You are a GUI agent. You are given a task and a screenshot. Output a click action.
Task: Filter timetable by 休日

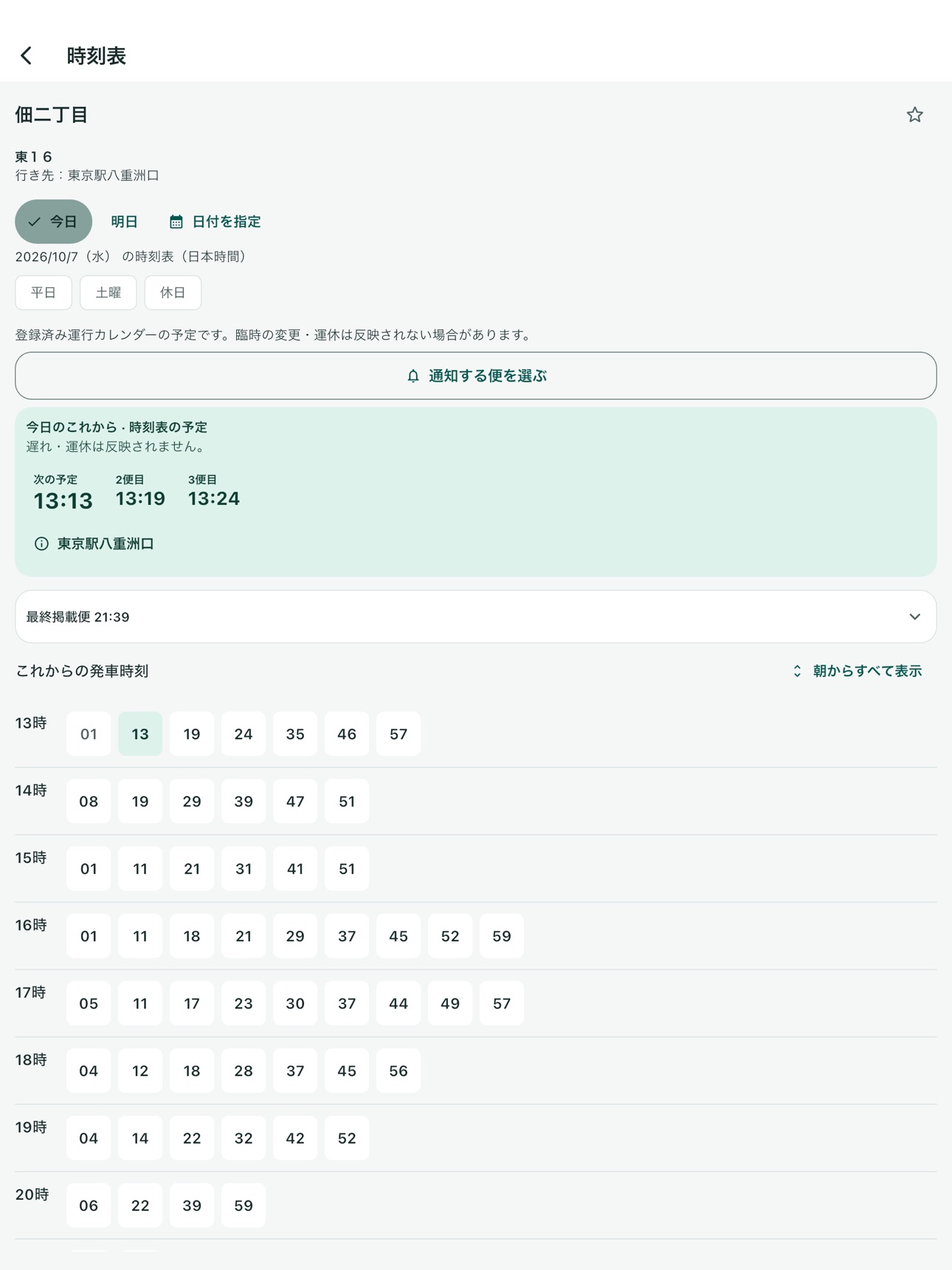point(173,292)
